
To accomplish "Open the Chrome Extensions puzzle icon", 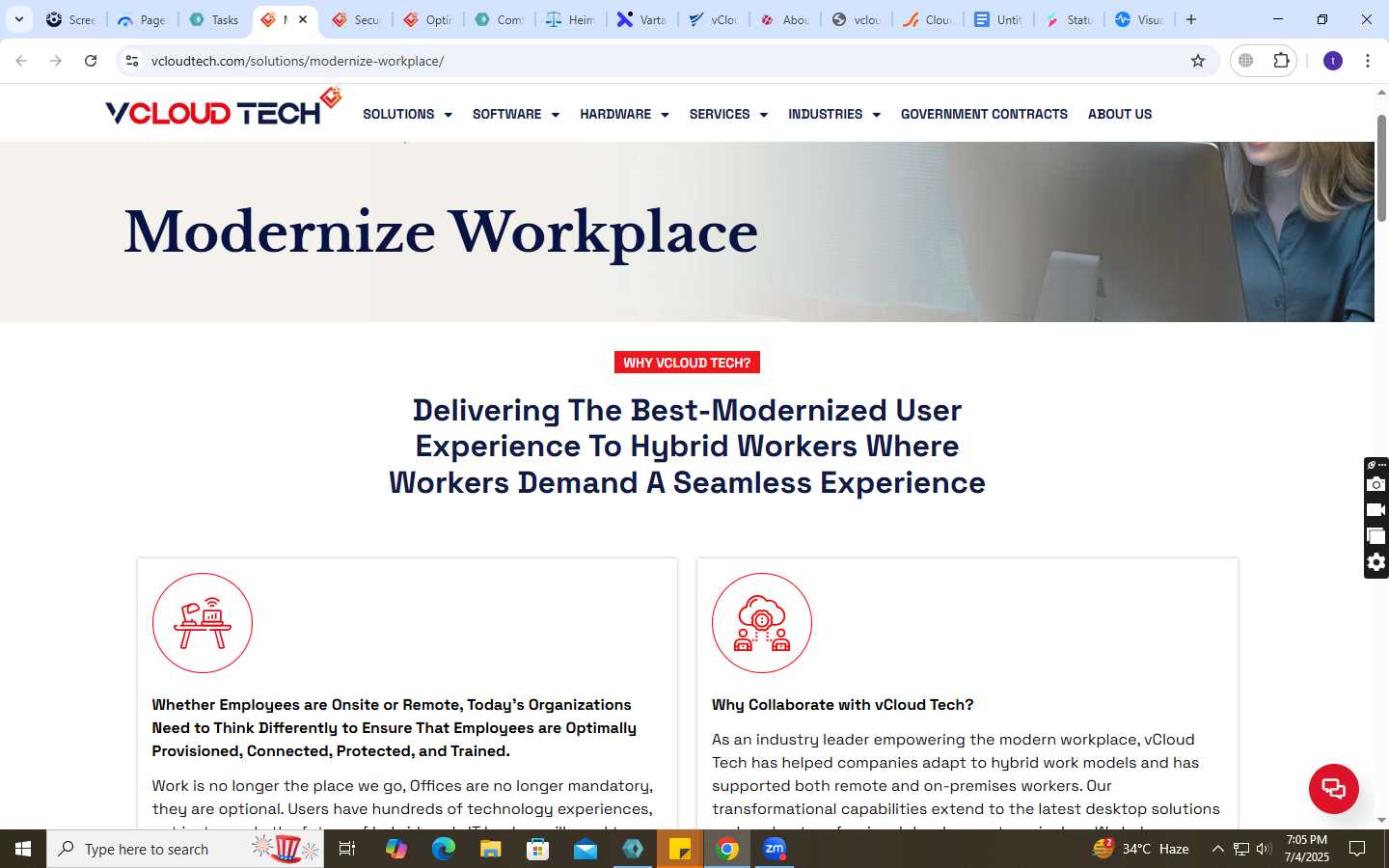I will pos(1281,61).
